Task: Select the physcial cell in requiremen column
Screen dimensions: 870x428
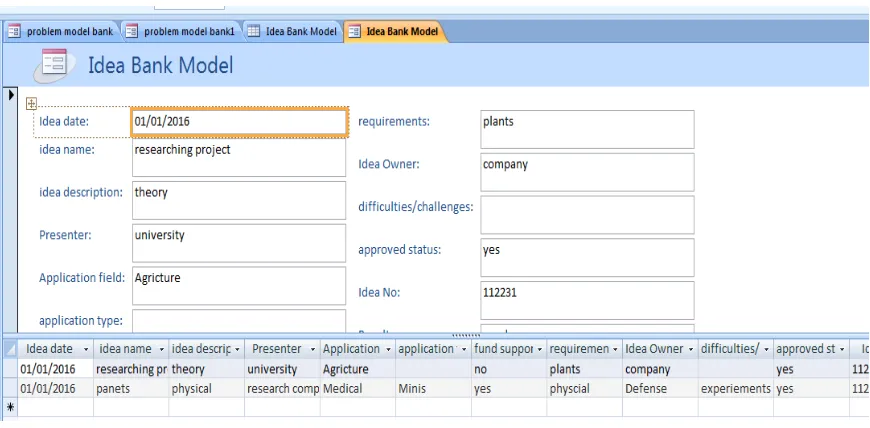Action: (x=584, y=389)
